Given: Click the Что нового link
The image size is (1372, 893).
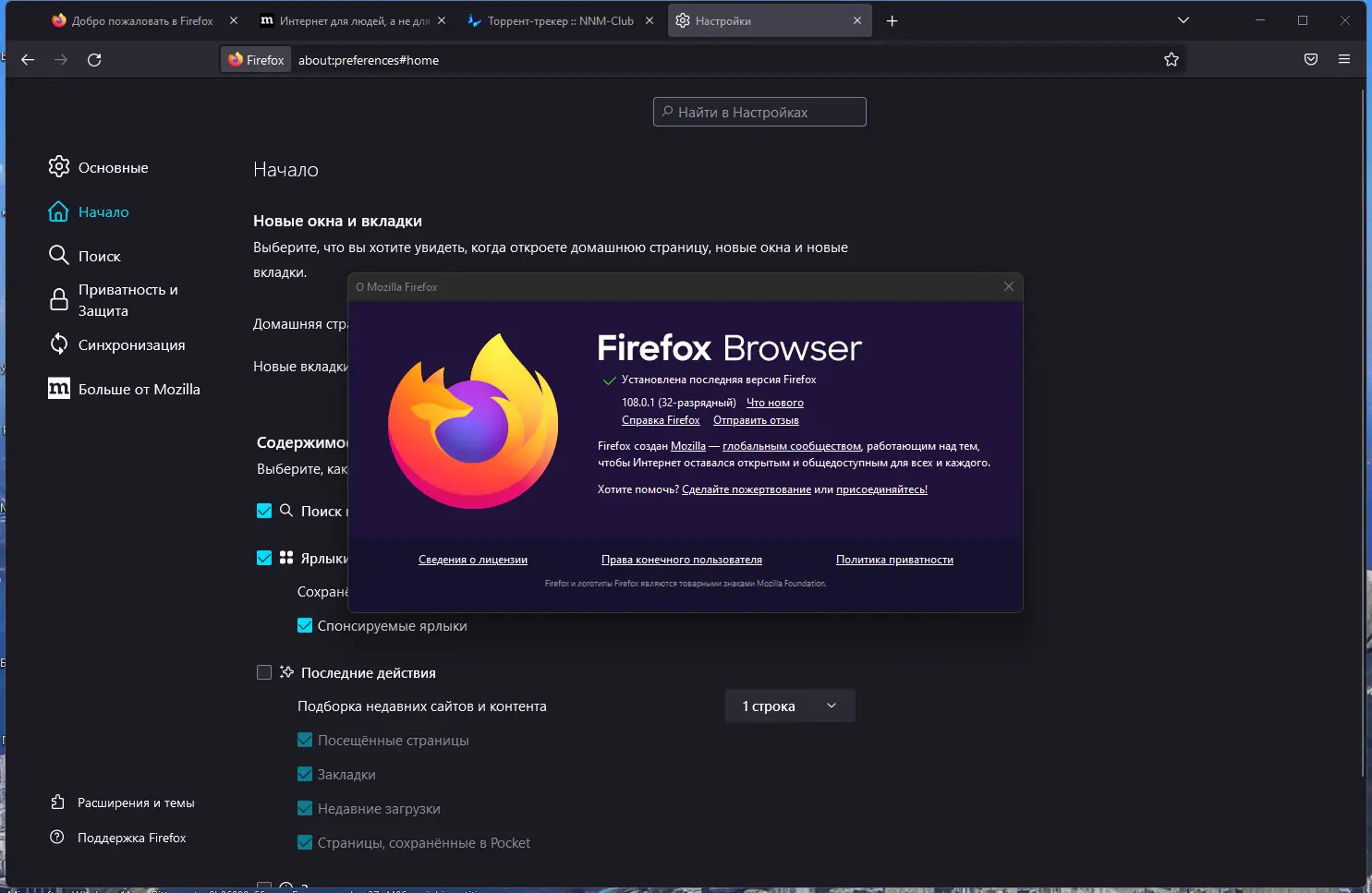Looking at the screenshot, I should 775,403.
